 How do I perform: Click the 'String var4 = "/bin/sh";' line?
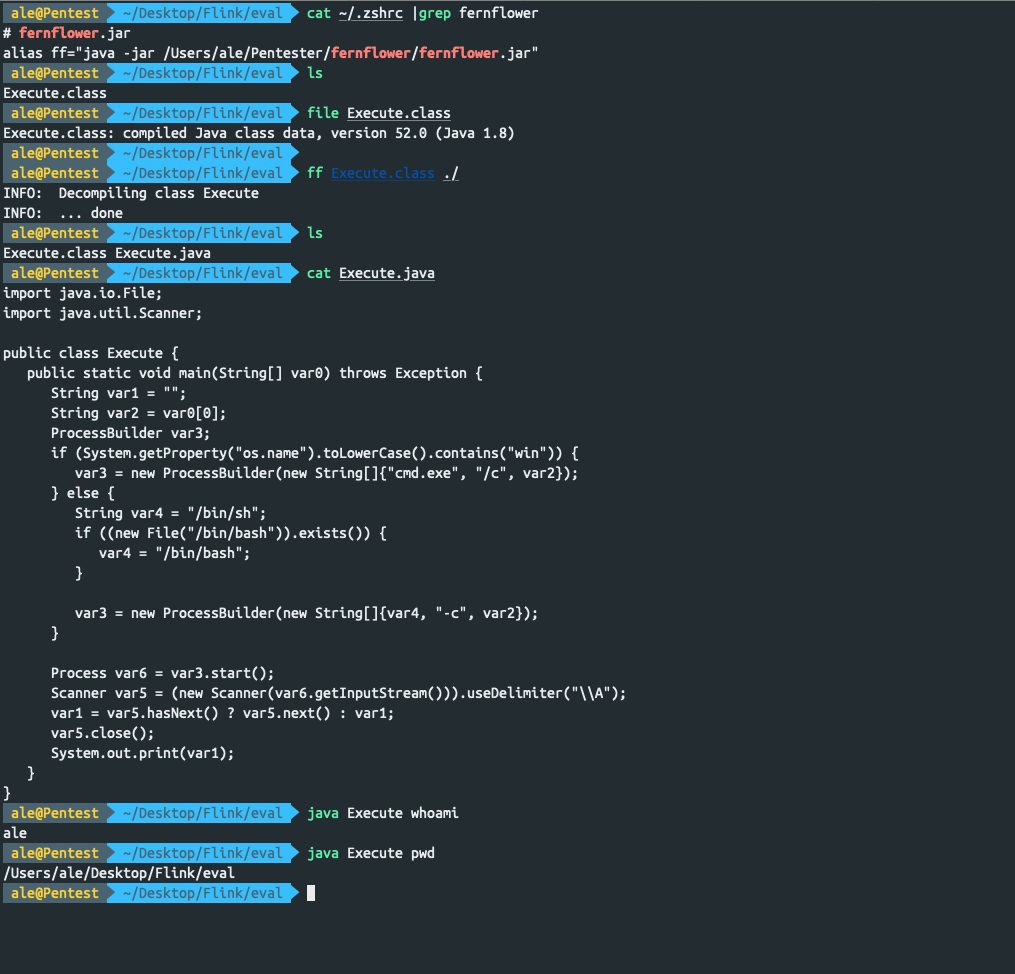[170, 514]
